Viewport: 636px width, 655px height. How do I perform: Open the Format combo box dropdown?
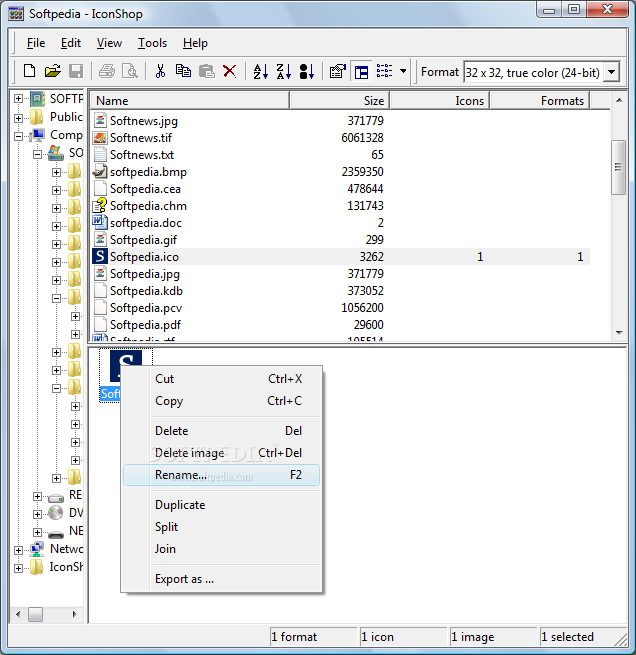(611, 72)
